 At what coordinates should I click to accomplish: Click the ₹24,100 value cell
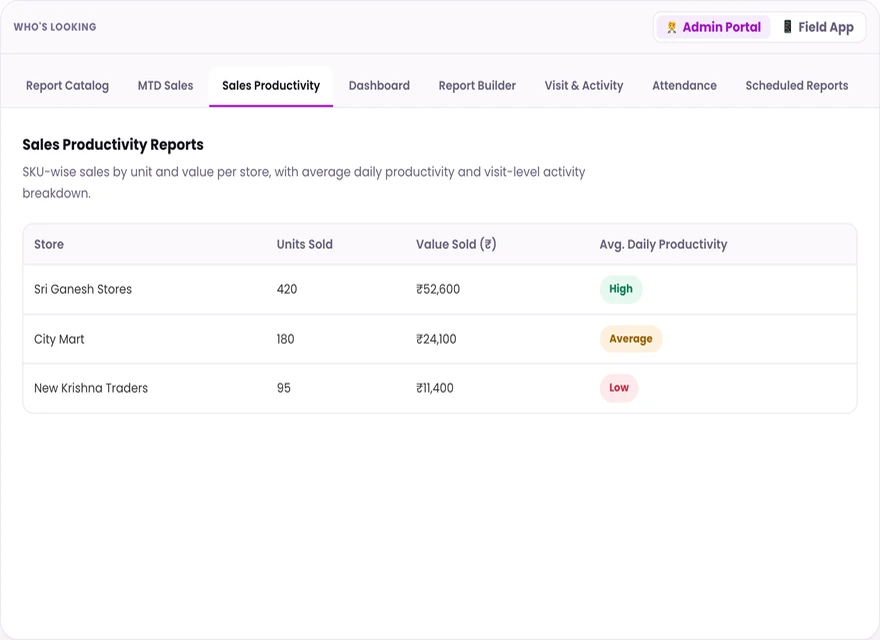pos(436,339)
